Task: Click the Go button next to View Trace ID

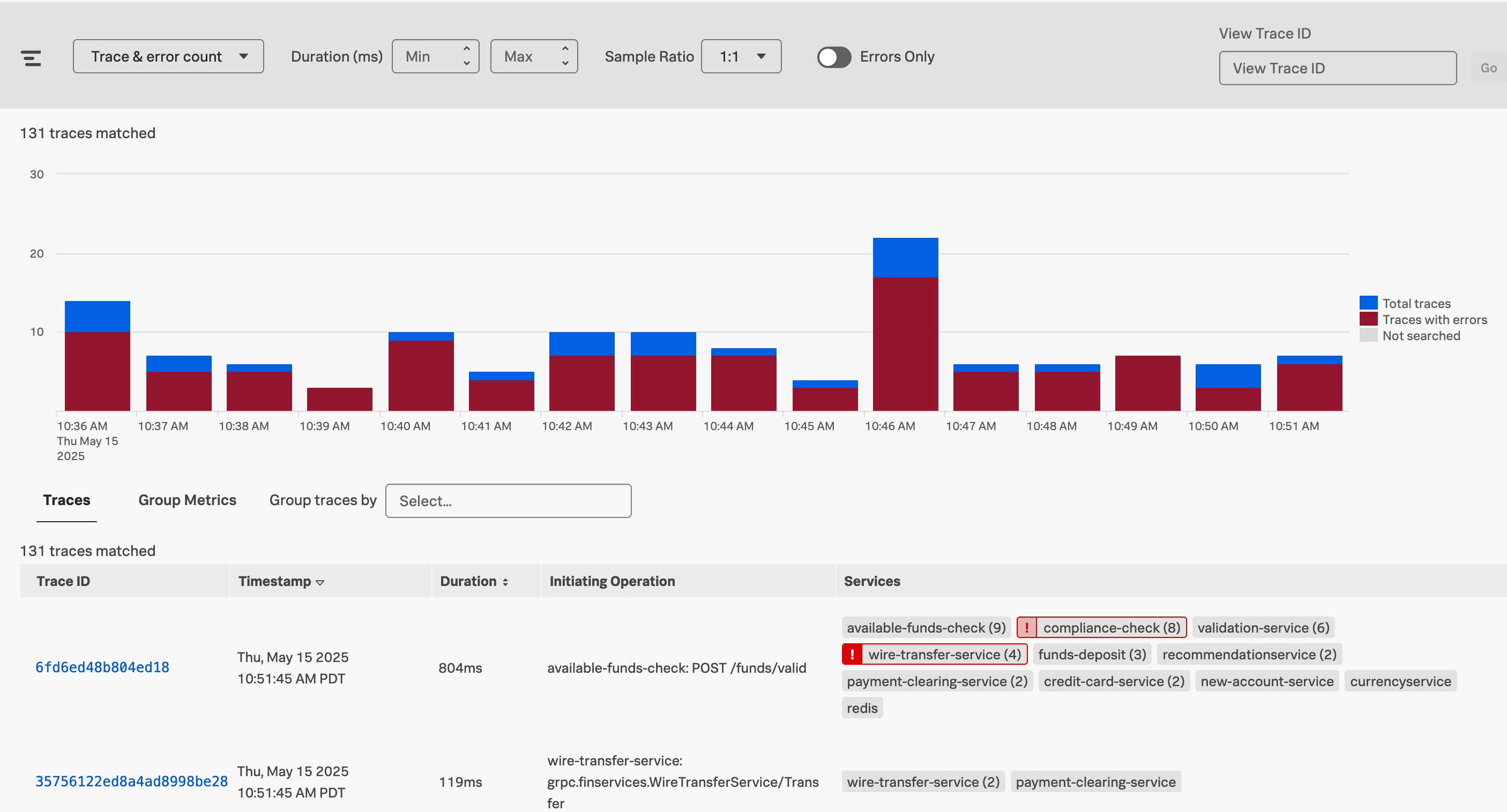Action: coord(1488,68)
